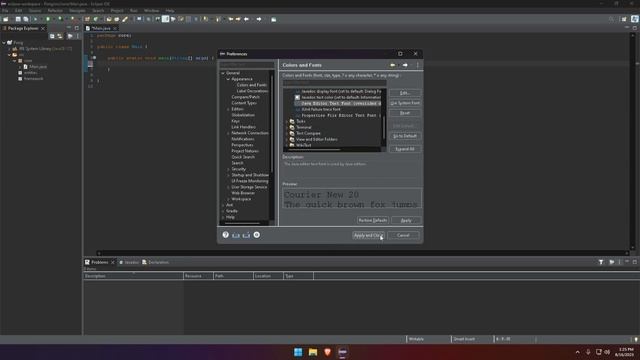Viewport: 640px width, 360px height.
Task: Select Properties File Editor Text Font entry
Action: [x=338, y=116]
